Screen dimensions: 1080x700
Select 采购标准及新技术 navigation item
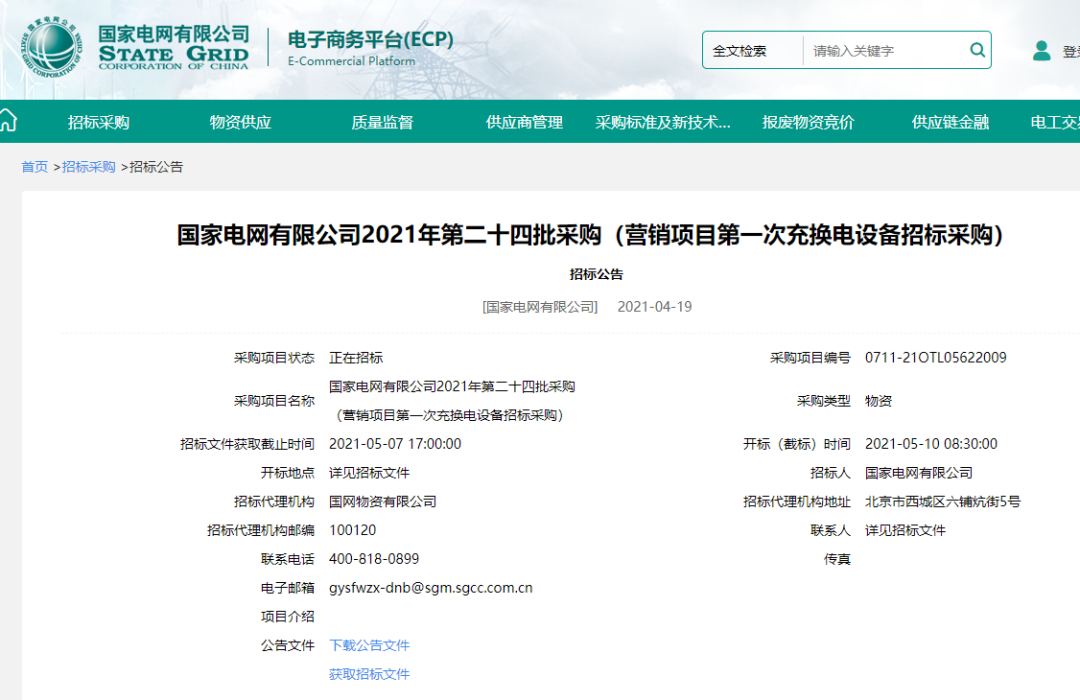[x=663, y=122]
